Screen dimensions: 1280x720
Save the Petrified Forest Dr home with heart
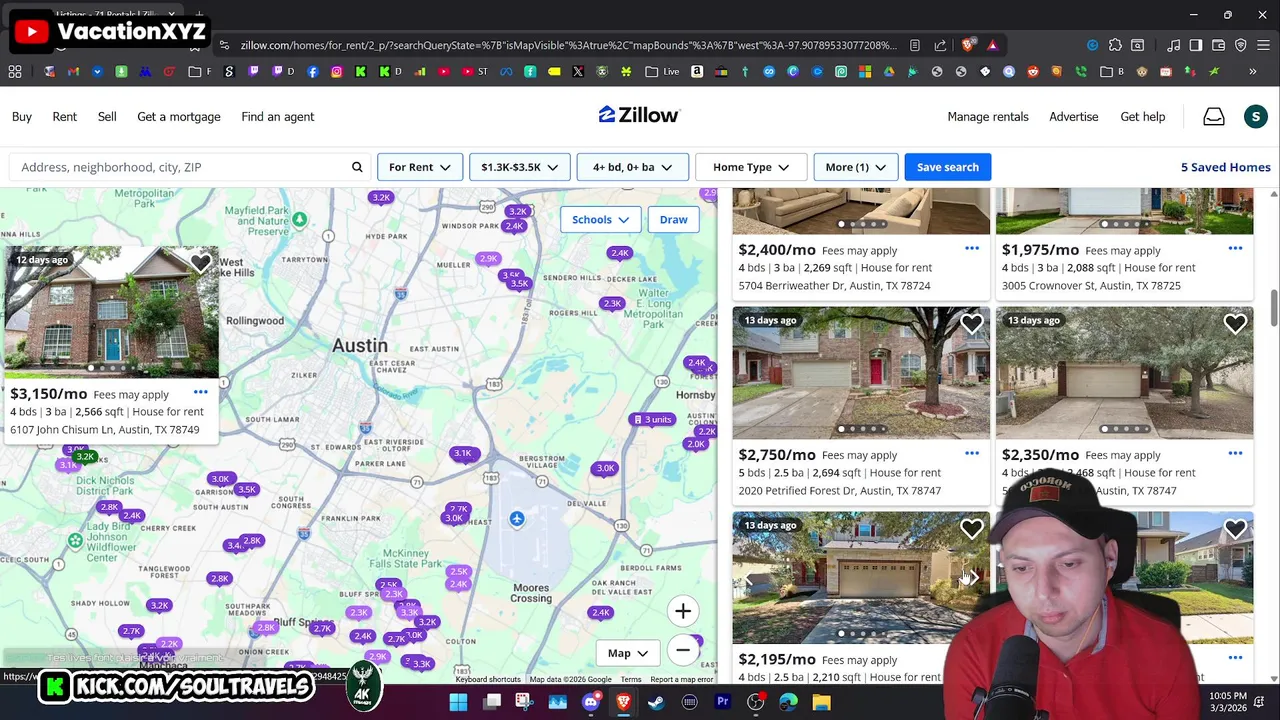pyautogui.click(x=972, y=324)
